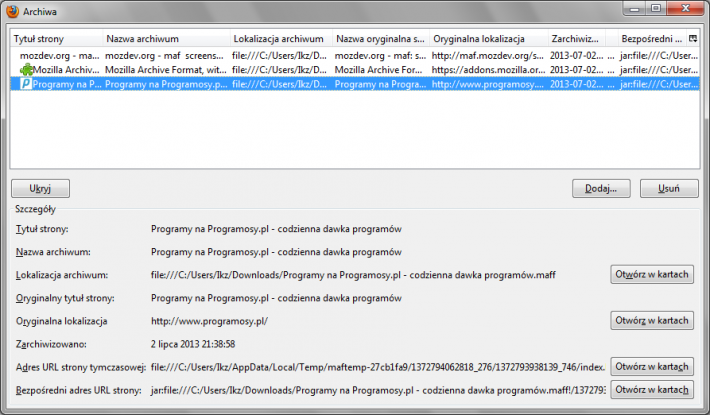Click the cell https://addons.mozilla.or...
Screen dimensions: 710x415
click(x=488, y=70)
